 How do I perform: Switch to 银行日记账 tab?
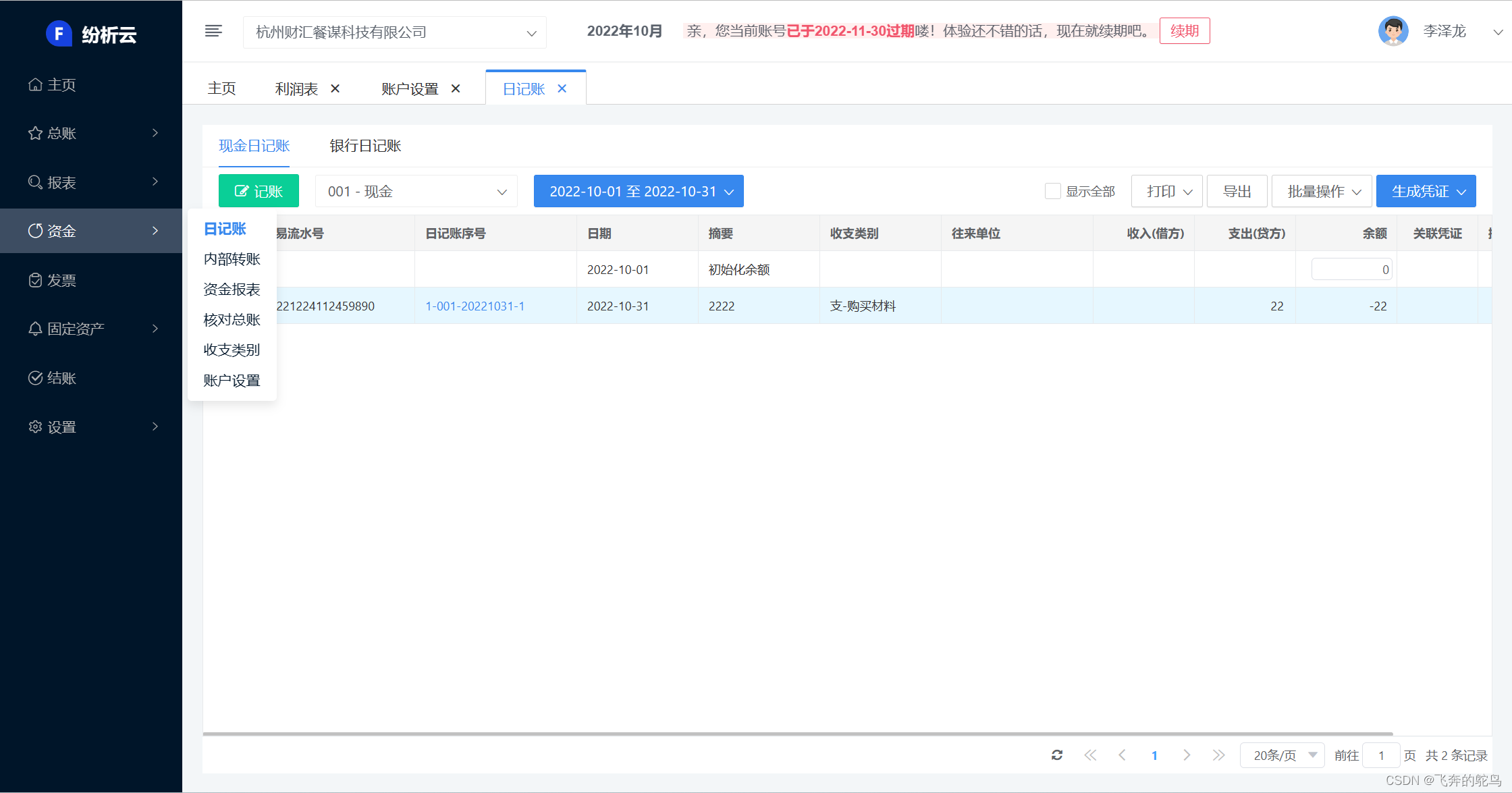[365, 146]
